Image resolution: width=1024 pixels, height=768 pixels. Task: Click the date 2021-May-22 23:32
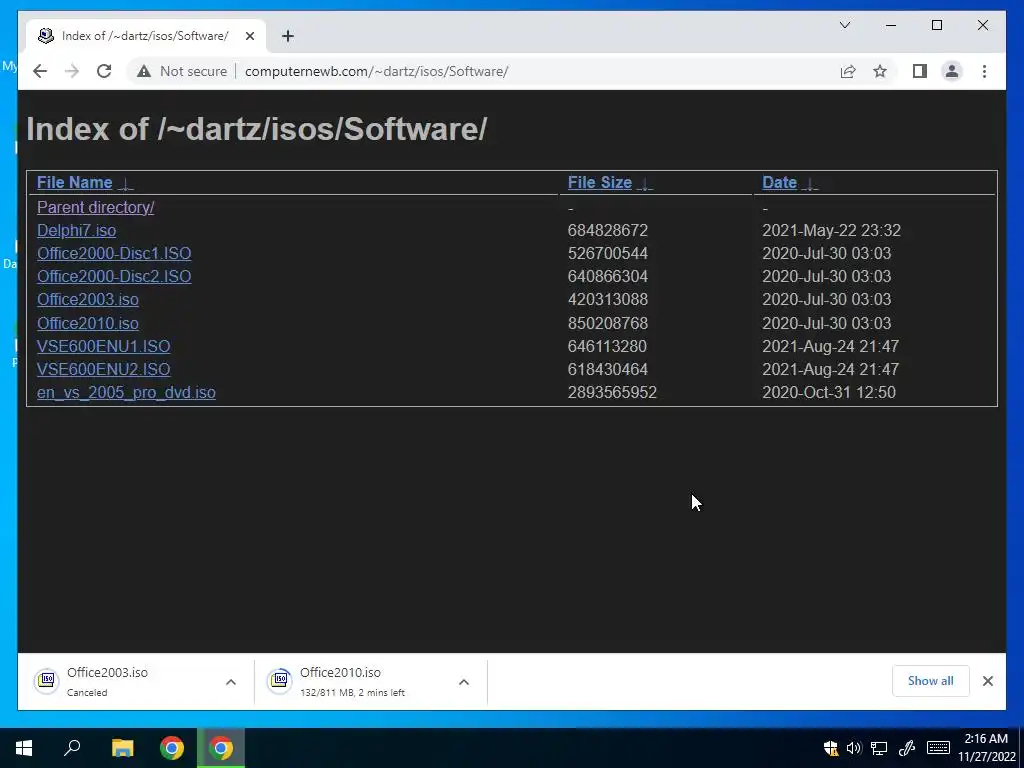pos(831,231)
